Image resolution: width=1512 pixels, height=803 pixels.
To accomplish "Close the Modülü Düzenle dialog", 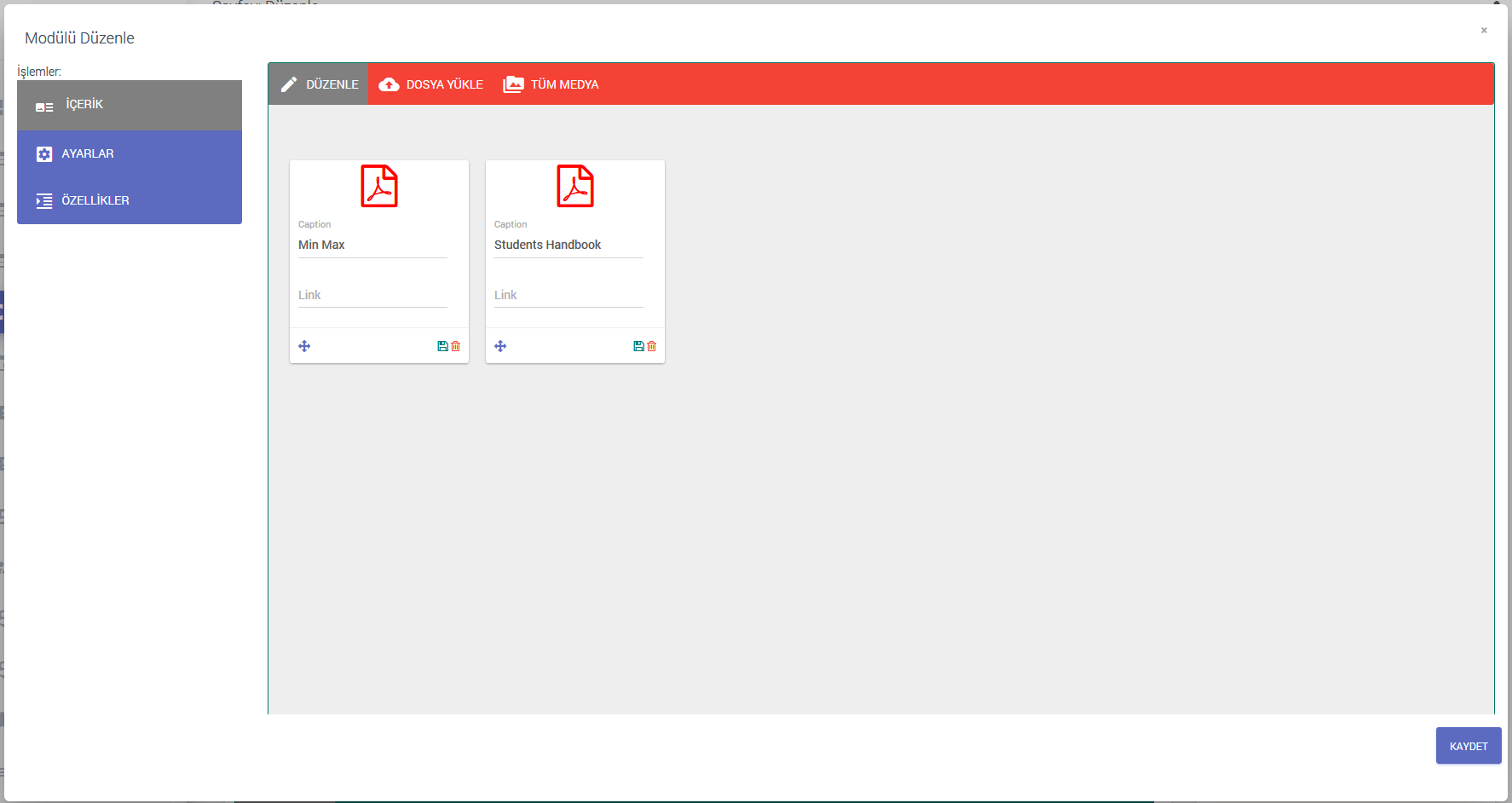I will (x=1484, y=30).
